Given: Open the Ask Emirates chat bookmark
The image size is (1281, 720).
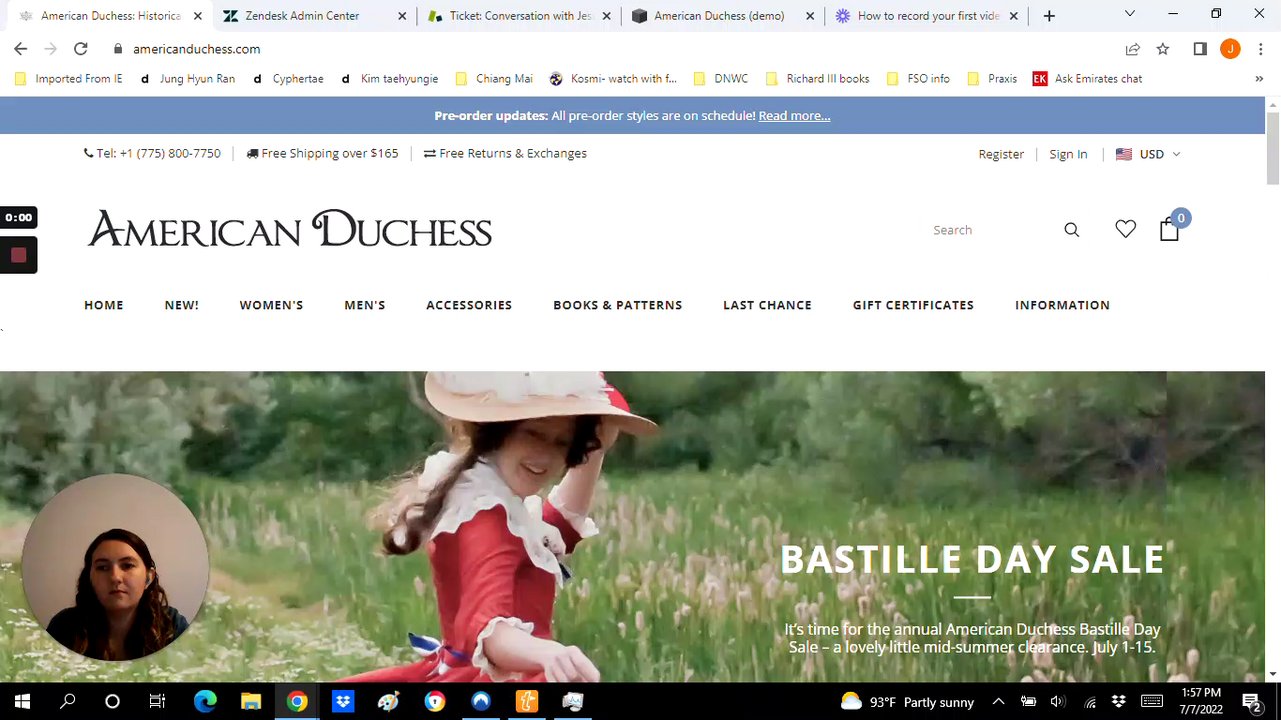Looking at the screenshot, I should (x=1087, y=79).
